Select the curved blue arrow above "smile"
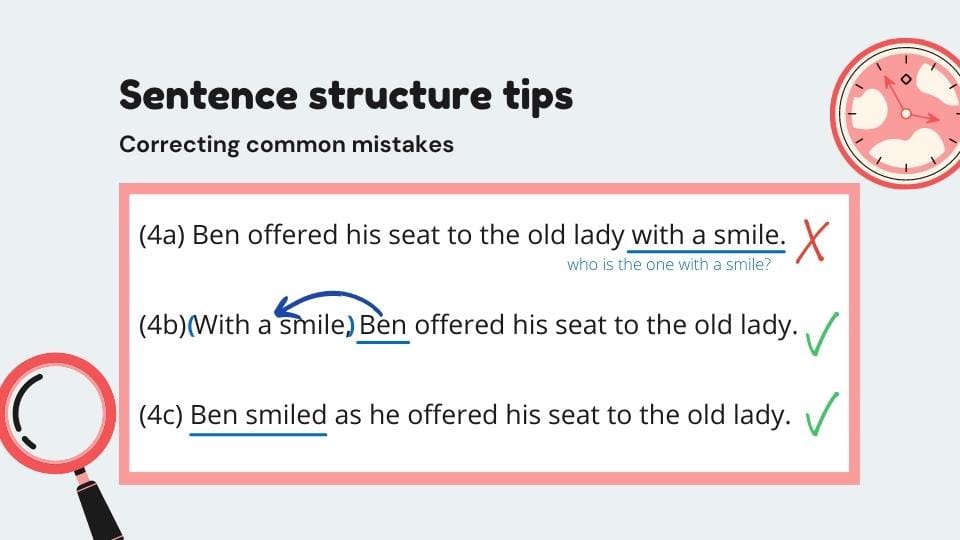 tap(328, 300)
